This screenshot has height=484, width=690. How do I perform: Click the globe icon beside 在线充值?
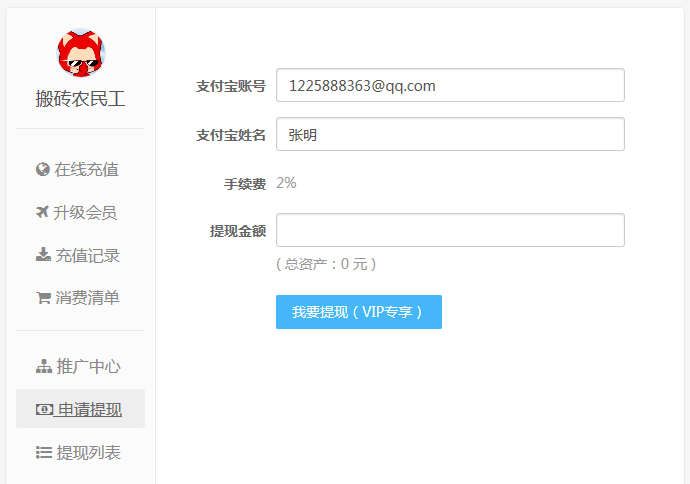[43, 170]
